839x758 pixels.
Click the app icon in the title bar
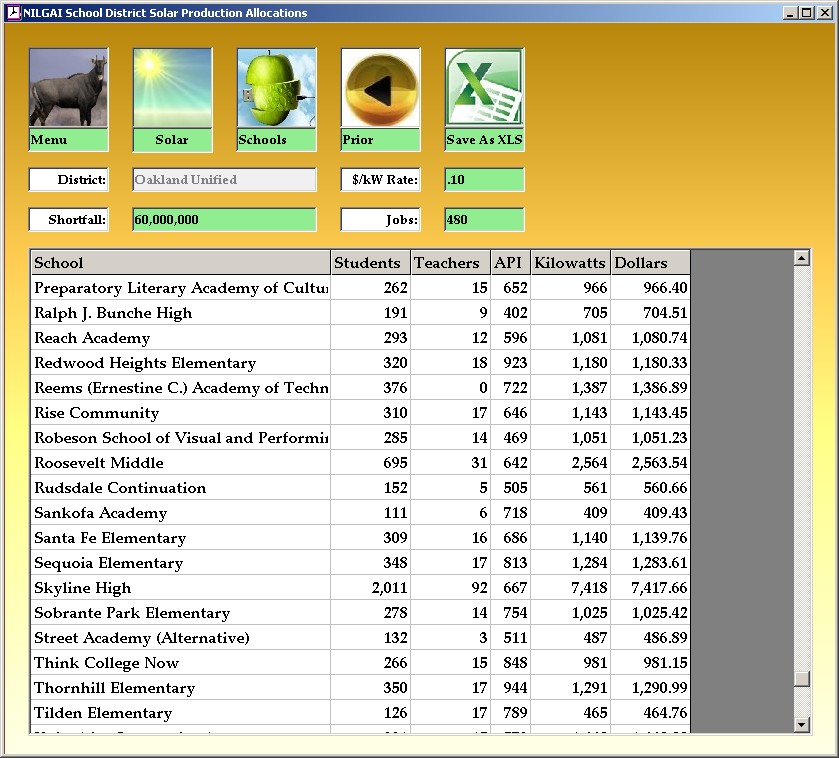[x=13, y=13]
